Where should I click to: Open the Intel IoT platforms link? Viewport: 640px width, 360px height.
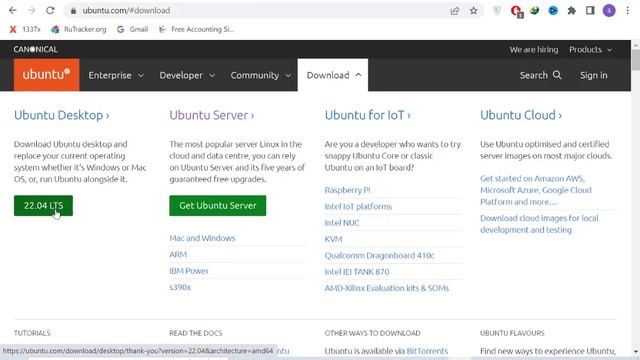[x=358, y=206]
